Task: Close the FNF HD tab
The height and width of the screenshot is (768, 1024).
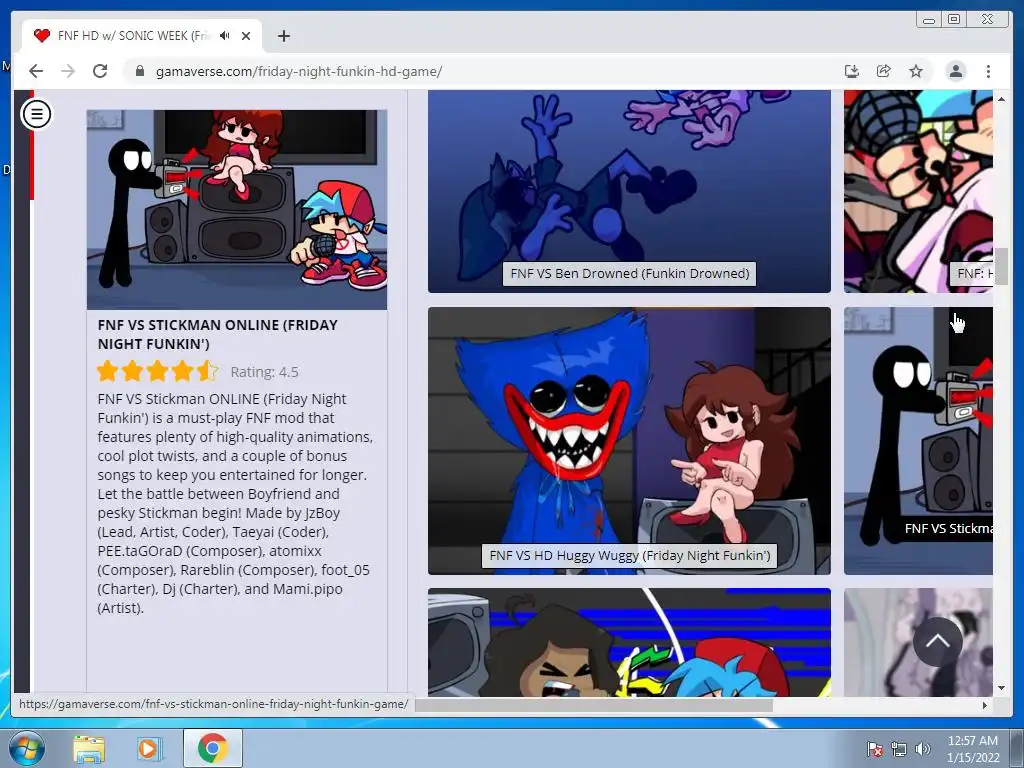Action: point(246,36)
